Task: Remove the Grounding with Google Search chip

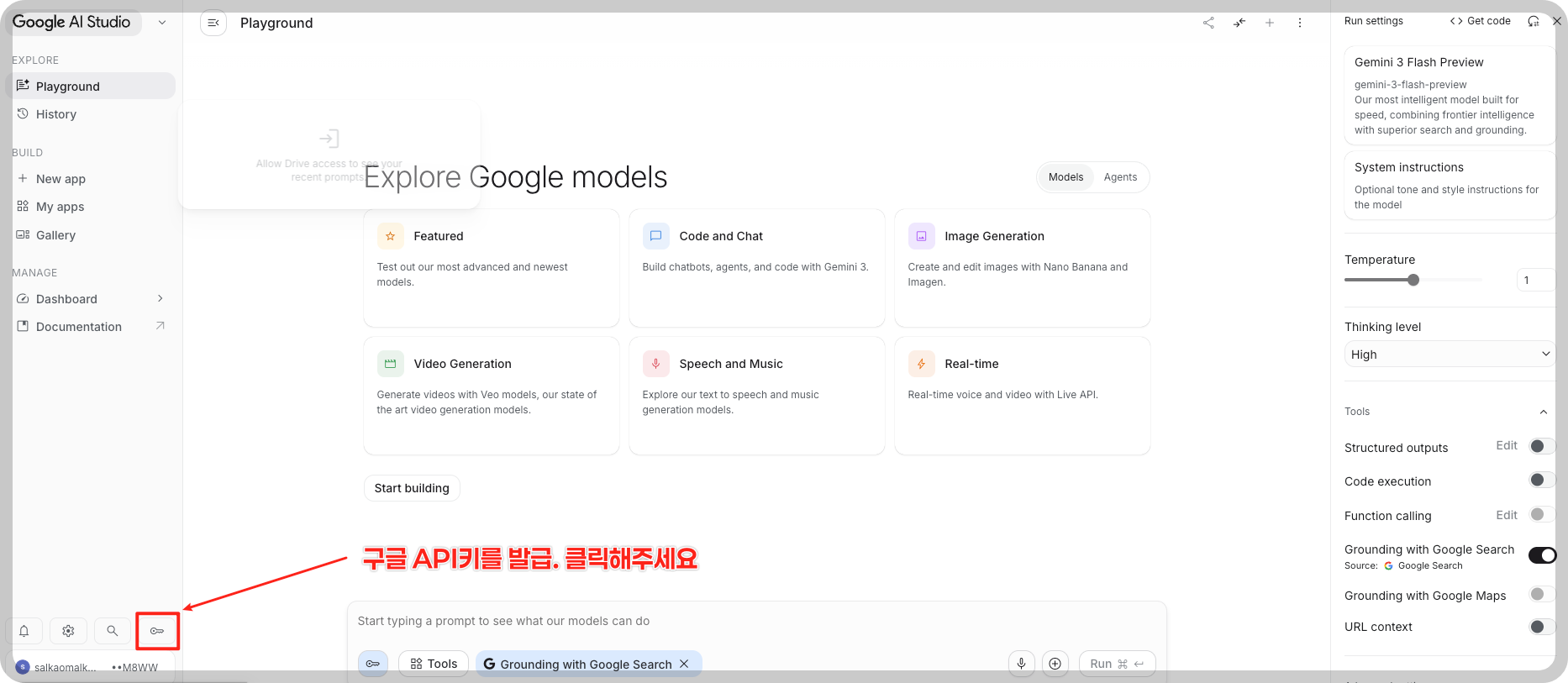Action: point(684,664)
